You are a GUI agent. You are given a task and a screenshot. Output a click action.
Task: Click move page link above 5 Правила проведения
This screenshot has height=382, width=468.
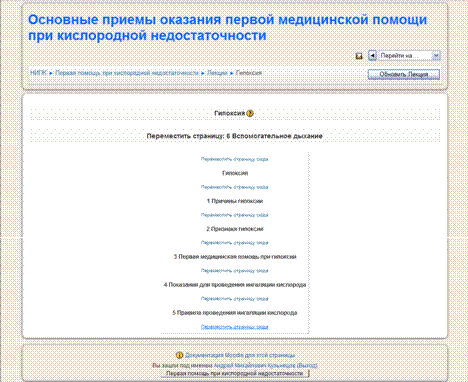[234, 299]
